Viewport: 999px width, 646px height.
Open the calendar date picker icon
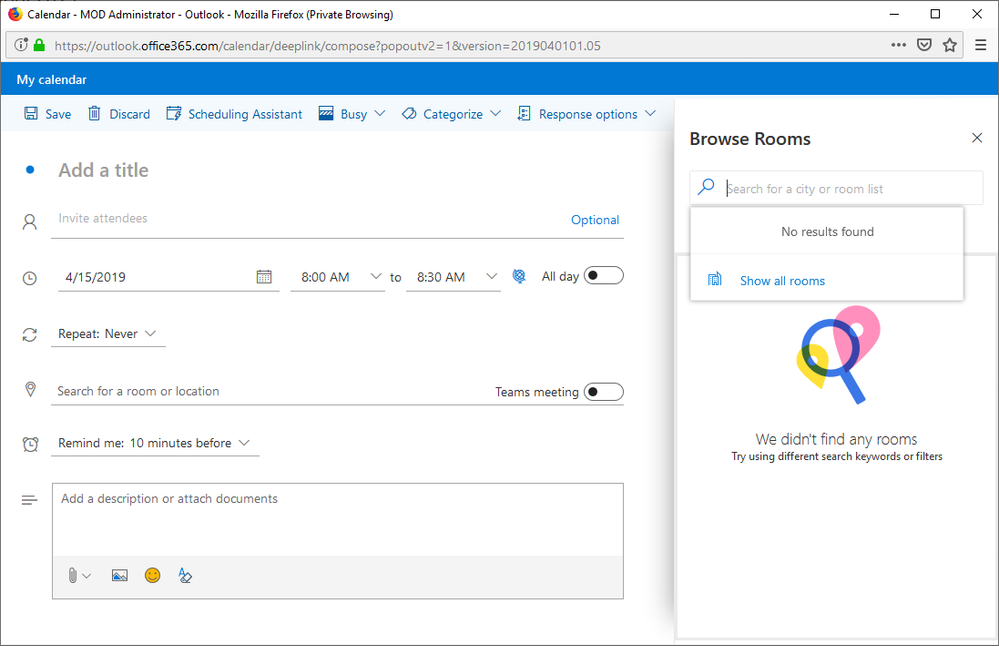(264, 276)
